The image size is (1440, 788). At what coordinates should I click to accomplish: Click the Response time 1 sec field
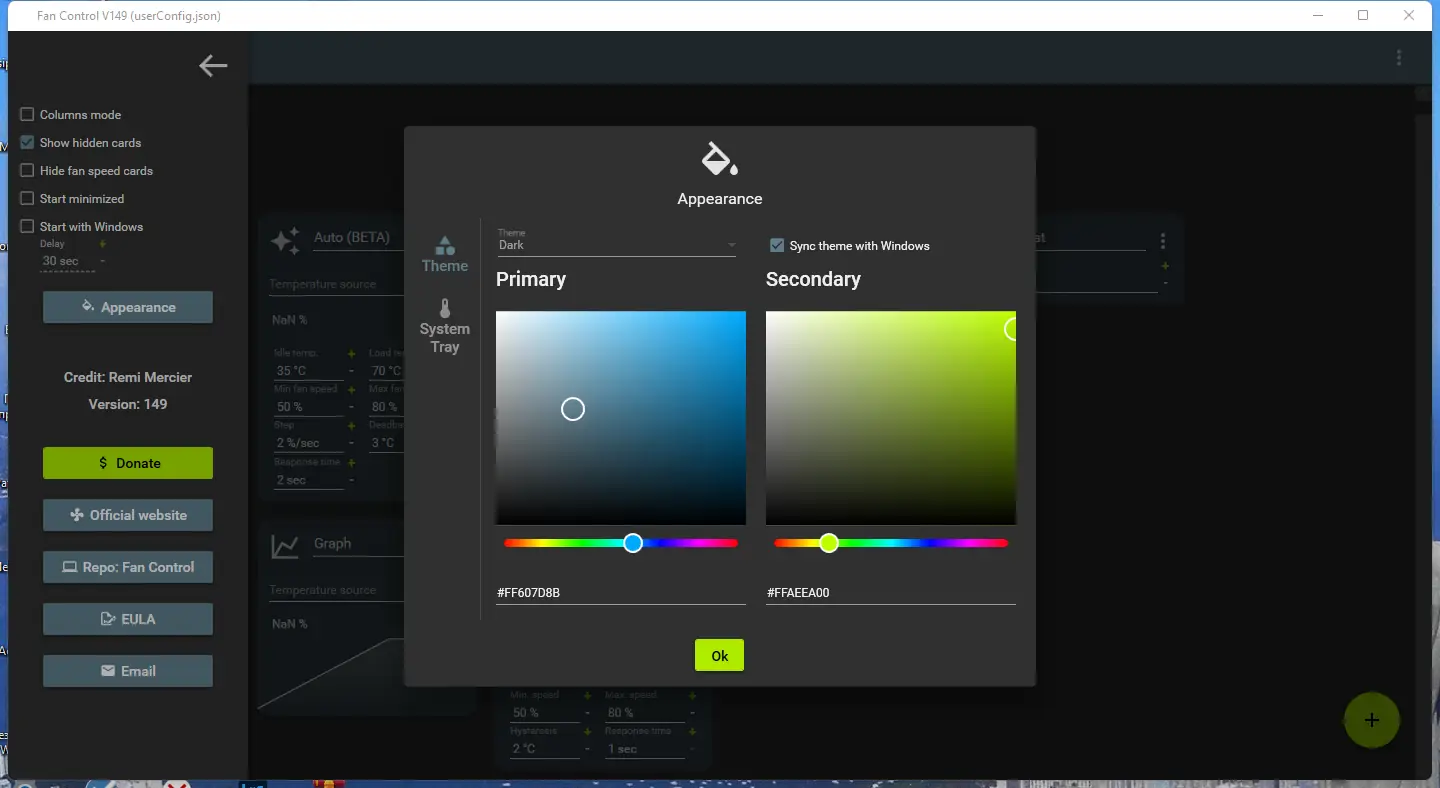pyautogui.click(x=645, y=749)
